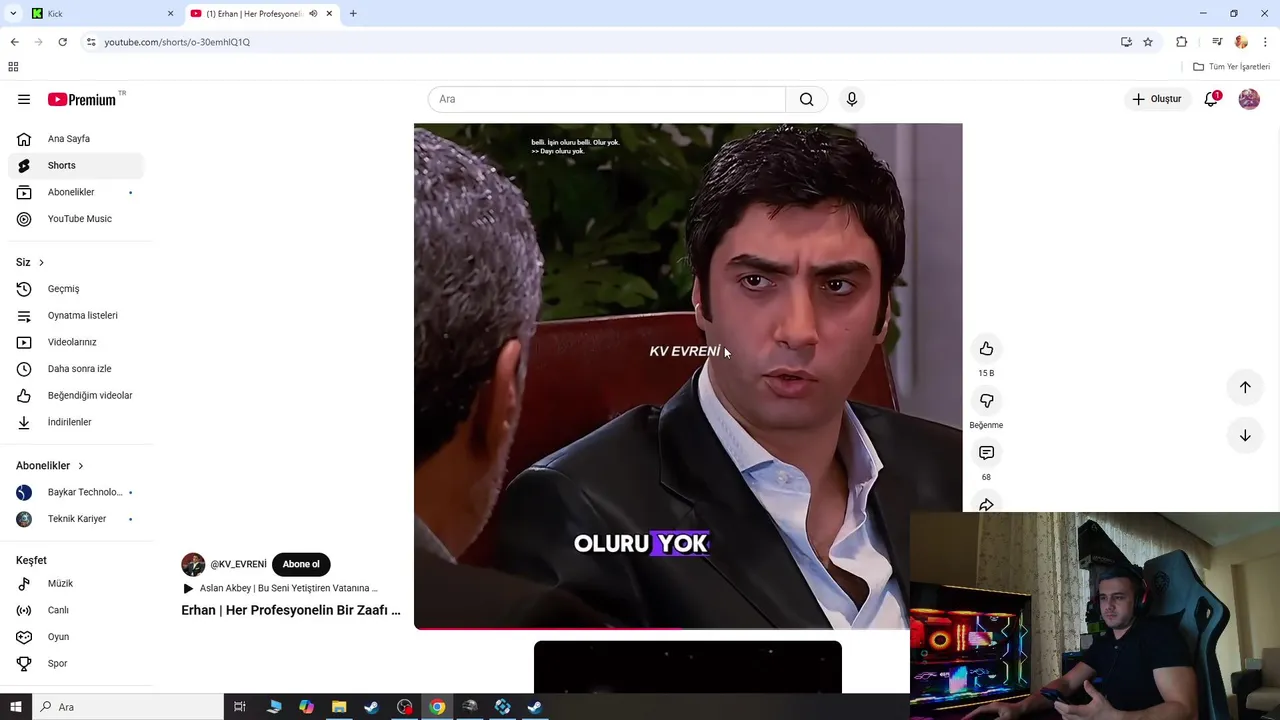The width and height of the screenshot is (1280, 720).
Task: Click the address bar URL
Action: [x=177, y=42]
